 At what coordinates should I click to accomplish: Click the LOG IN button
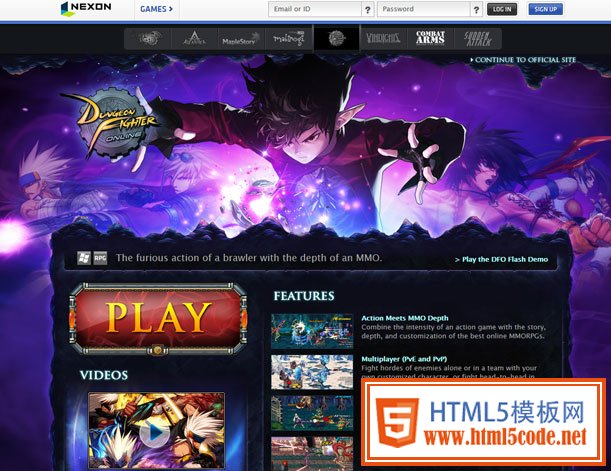(502, 9)
